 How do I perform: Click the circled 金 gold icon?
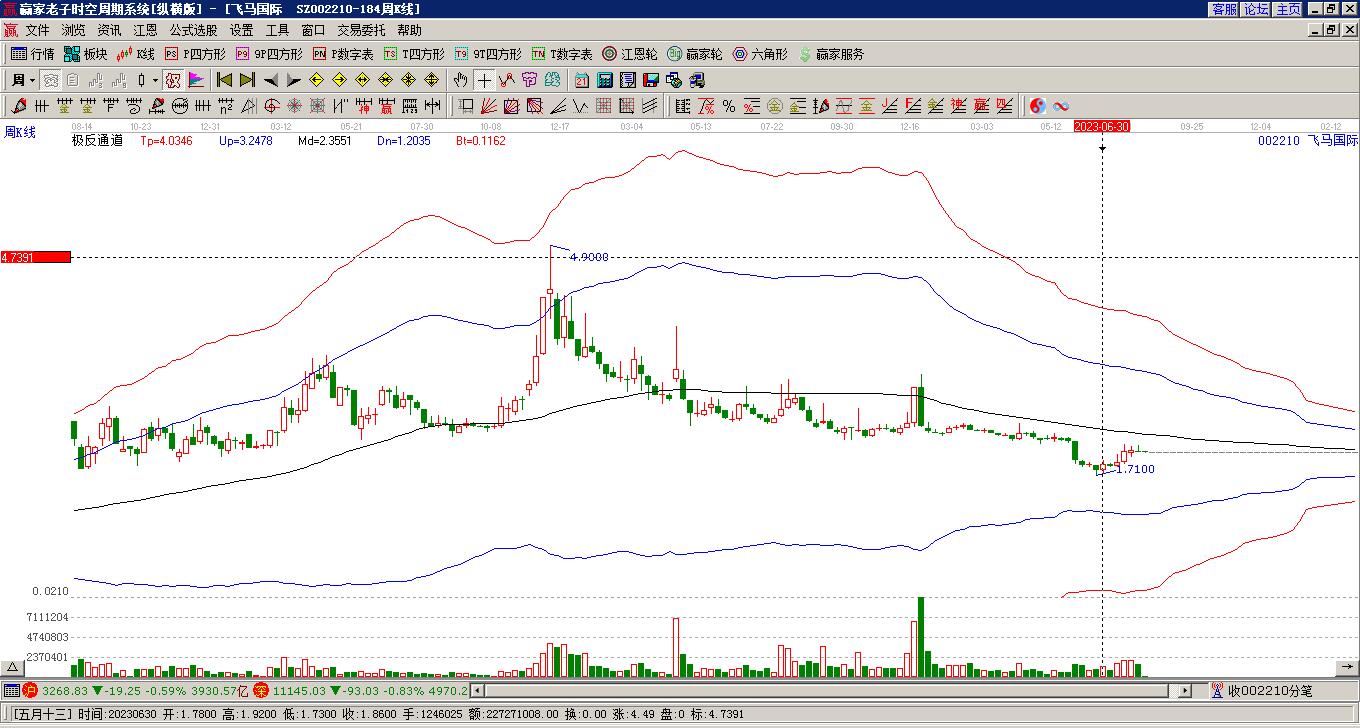(x=775, y=106)
